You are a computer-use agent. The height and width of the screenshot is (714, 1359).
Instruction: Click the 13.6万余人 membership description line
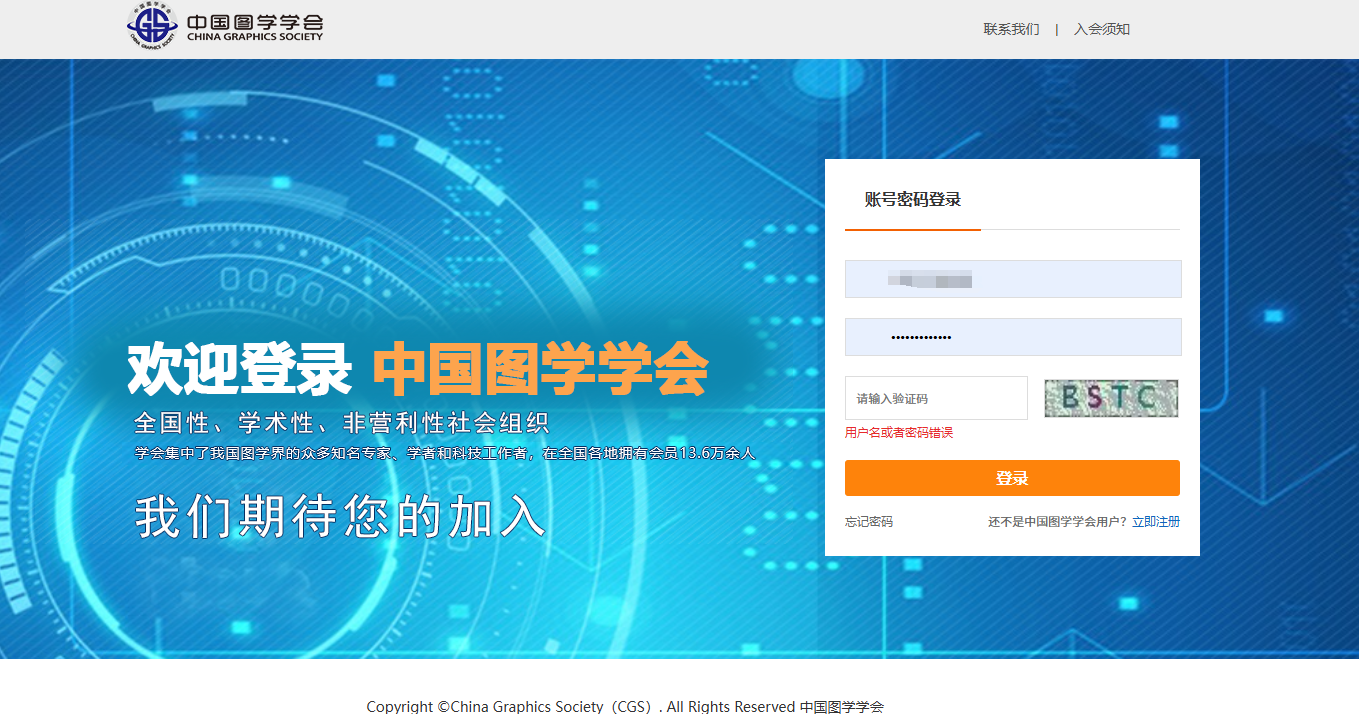pyautogui.click(x=445, y=453)
